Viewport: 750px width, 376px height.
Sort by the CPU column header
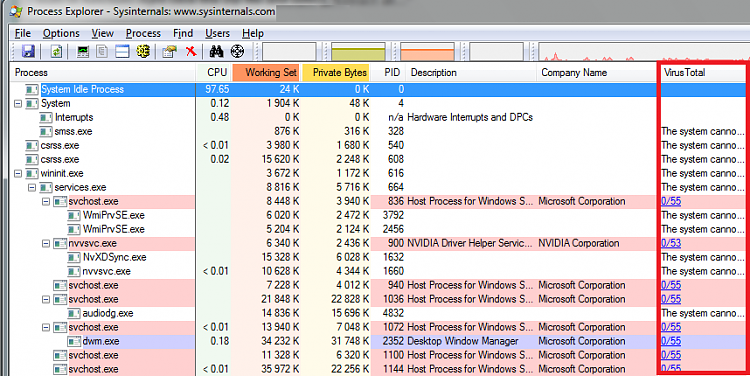click(214, 73)
